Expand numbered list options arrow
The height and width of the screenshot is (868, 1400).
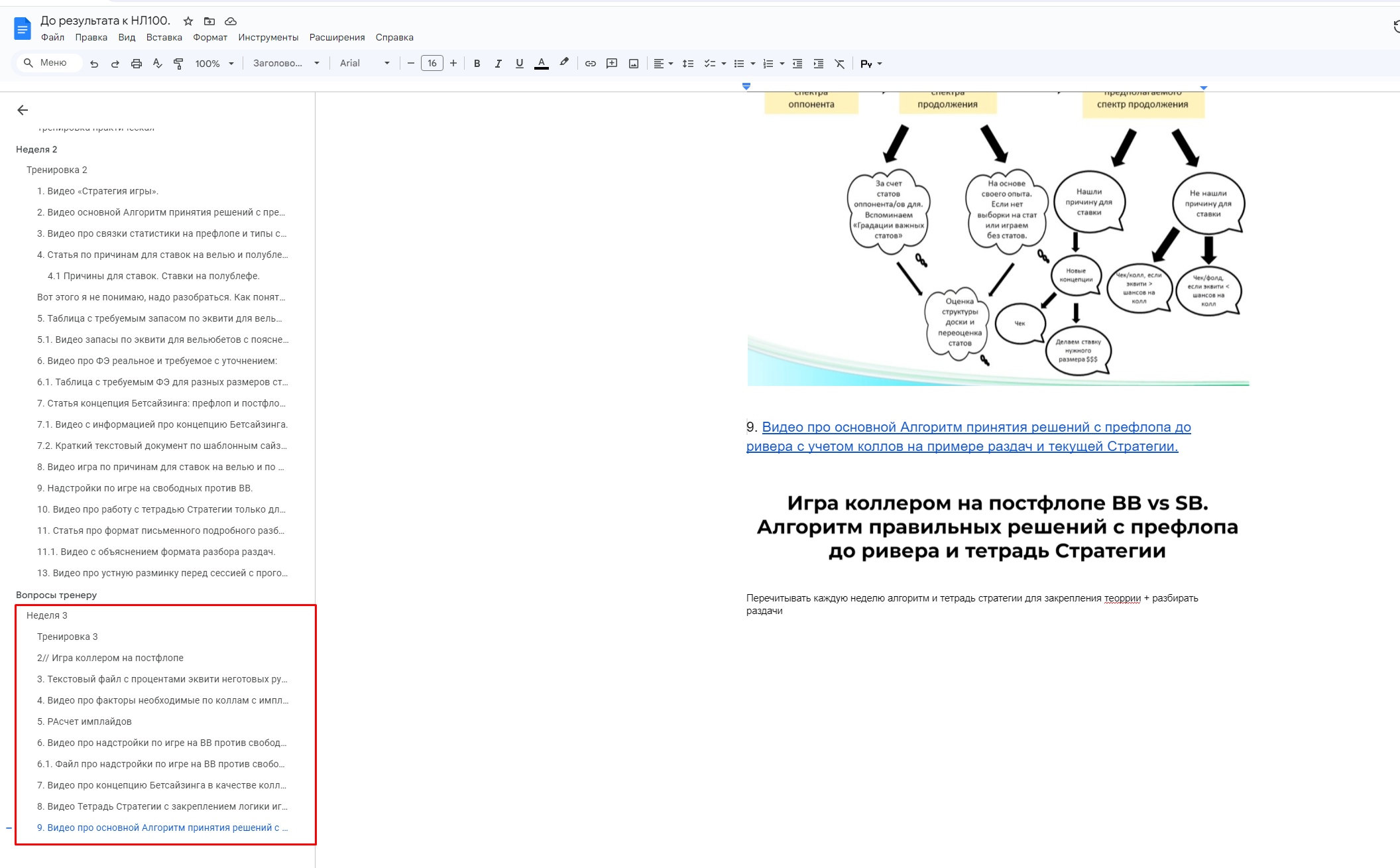[x=782, y=64]
